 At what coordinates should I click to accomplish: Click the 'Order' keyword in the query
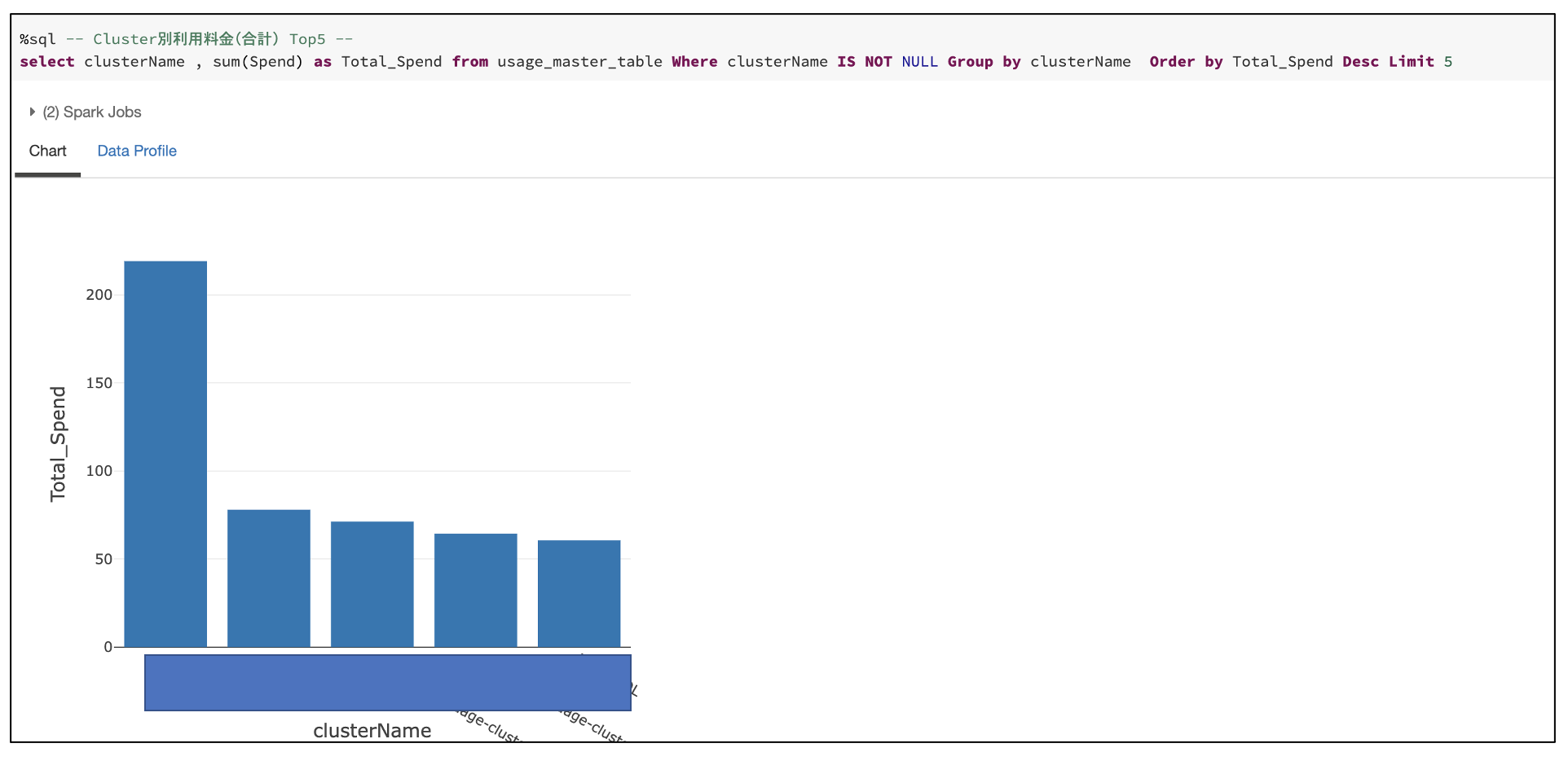pyautogui.click(x=1172, y=62)
